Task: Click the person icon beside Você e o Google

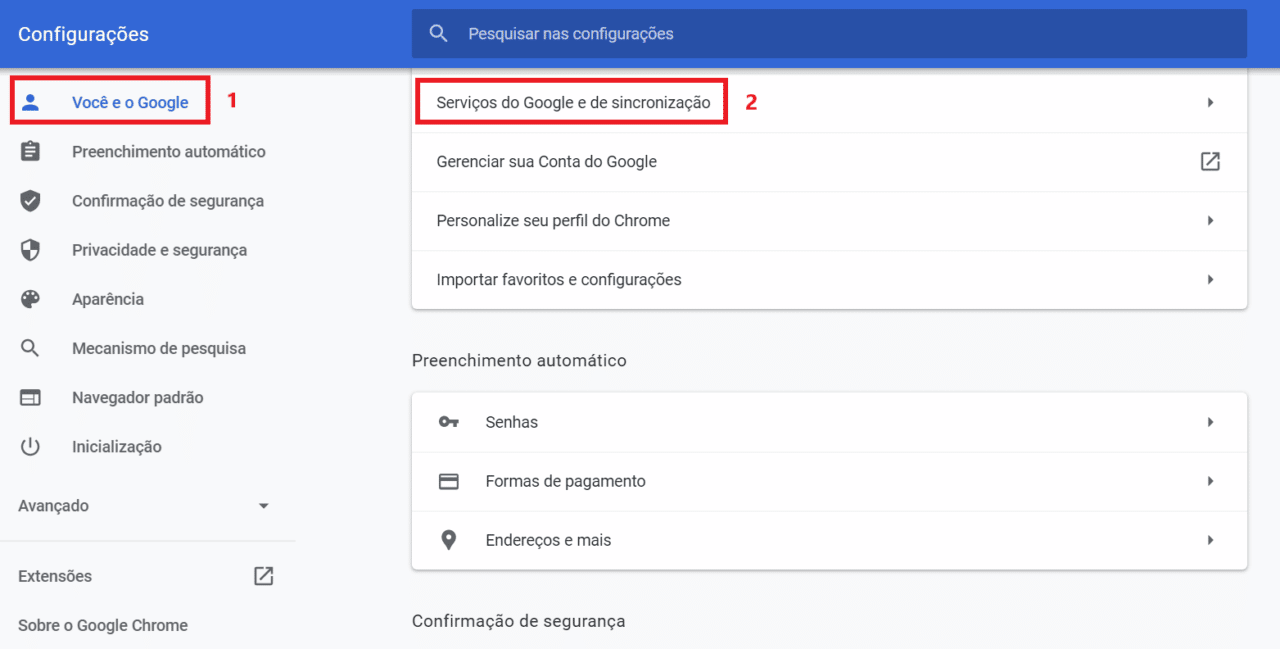Action: 31,102
